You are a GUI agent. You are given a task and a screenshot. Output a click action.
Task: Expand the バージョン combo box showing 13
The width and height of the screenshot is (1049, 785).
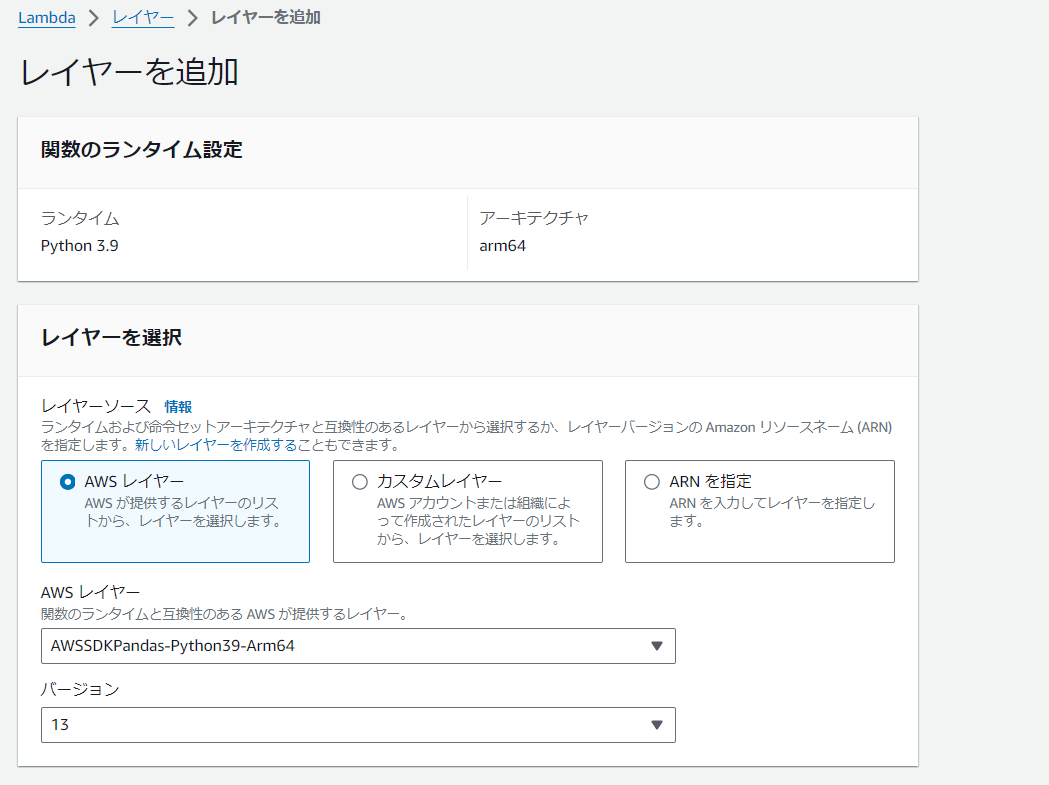[x=358, y=725]
